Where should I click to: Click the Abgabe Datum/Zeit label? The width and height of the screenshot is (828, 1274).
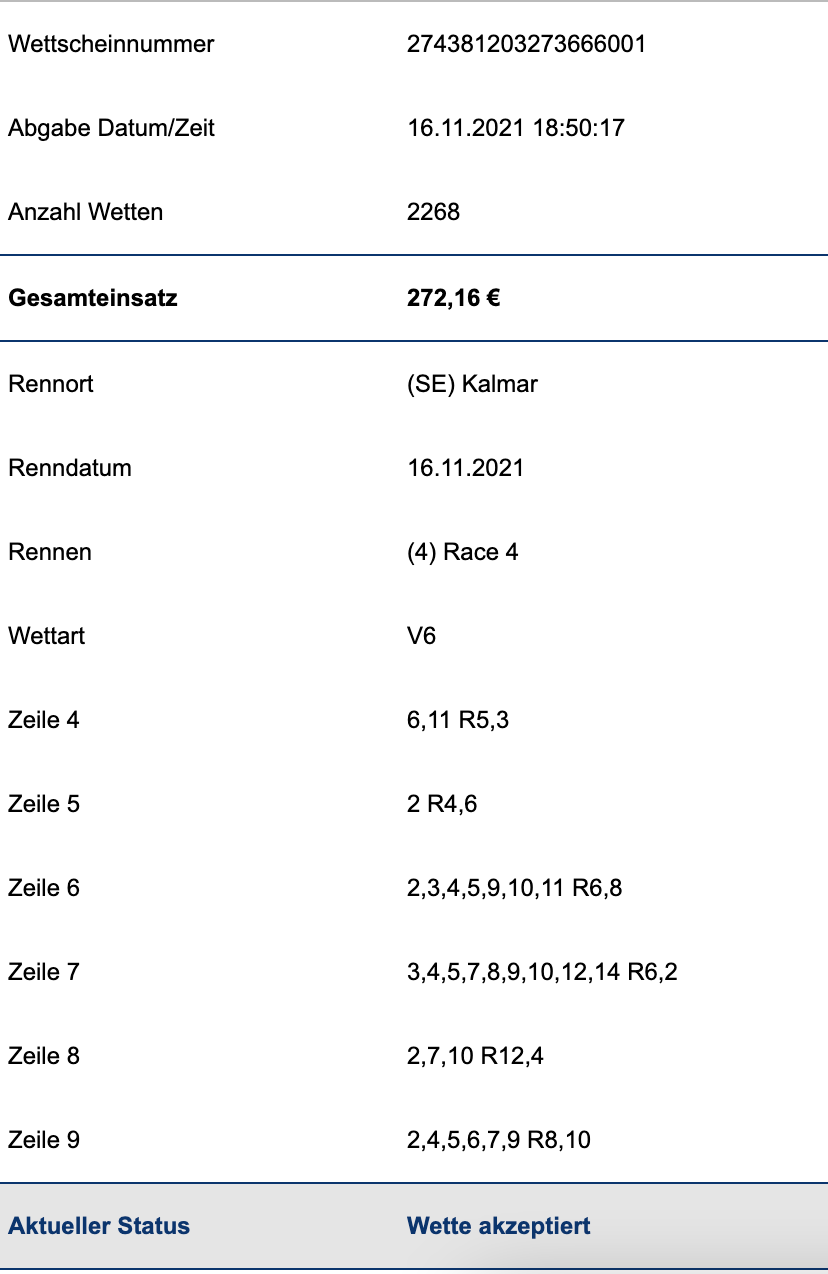pyautogui.click(x=111, y=128)
